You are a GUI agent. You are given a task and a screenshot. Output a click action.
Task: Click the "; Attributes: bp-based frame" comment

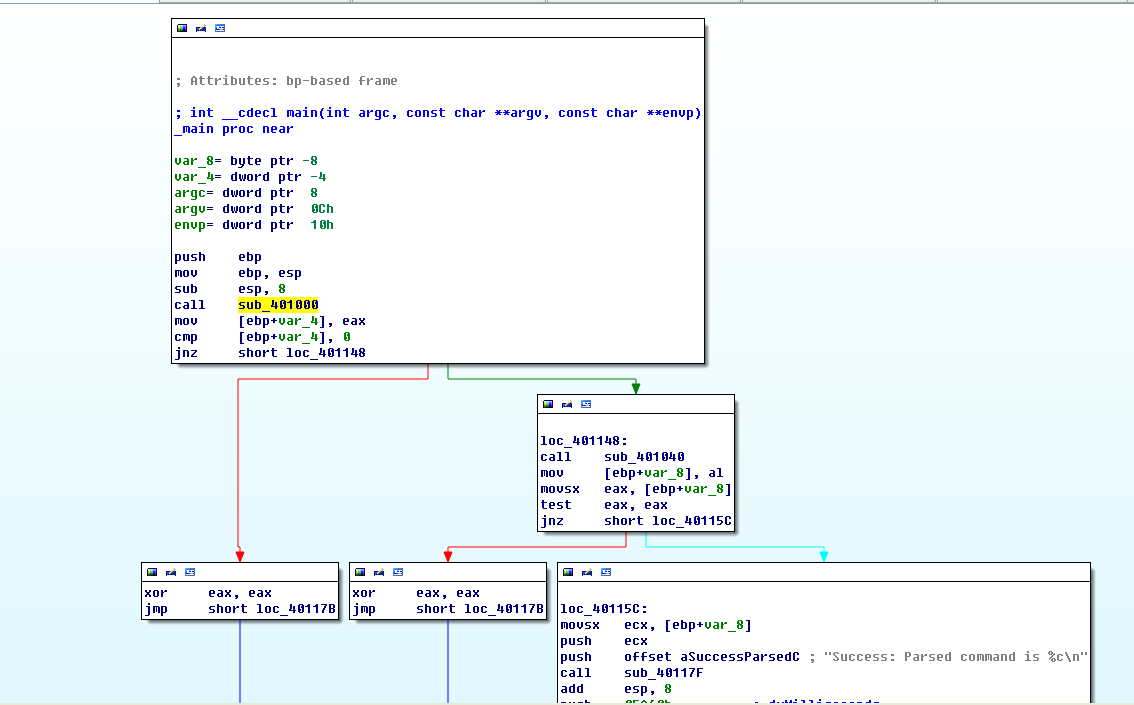tap(286, 81)
